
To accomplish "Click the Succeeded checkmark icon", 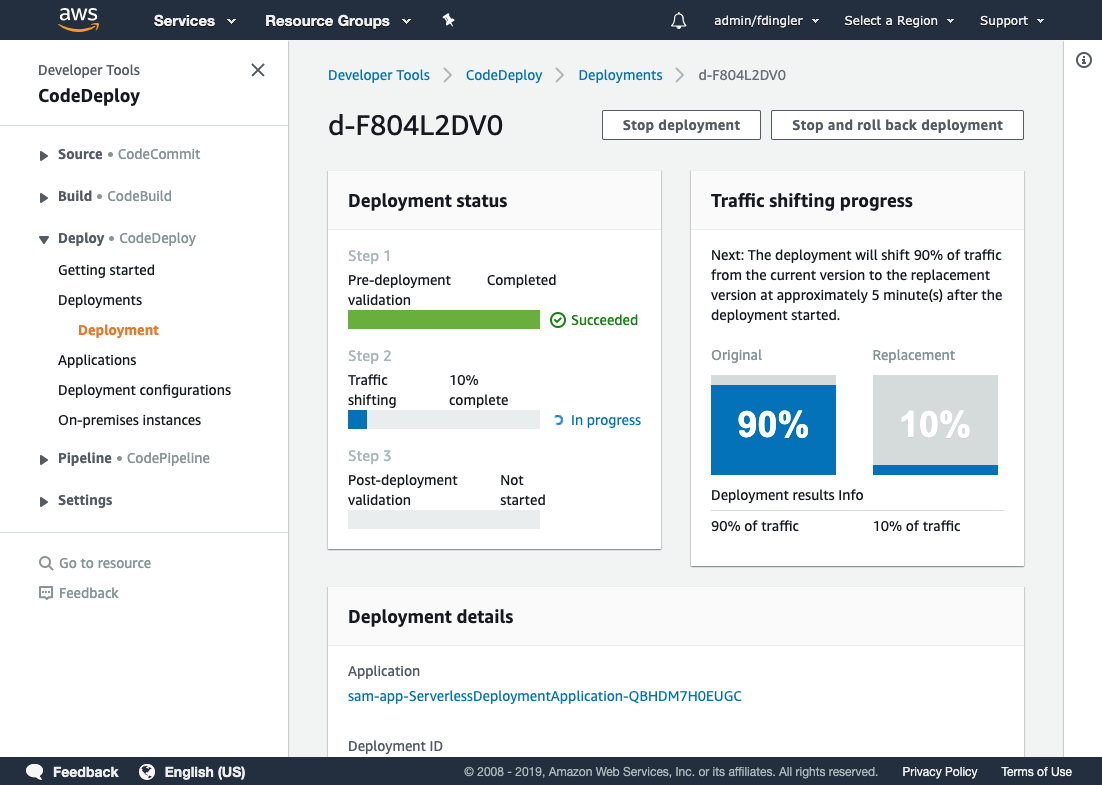I will click(557, 320).
